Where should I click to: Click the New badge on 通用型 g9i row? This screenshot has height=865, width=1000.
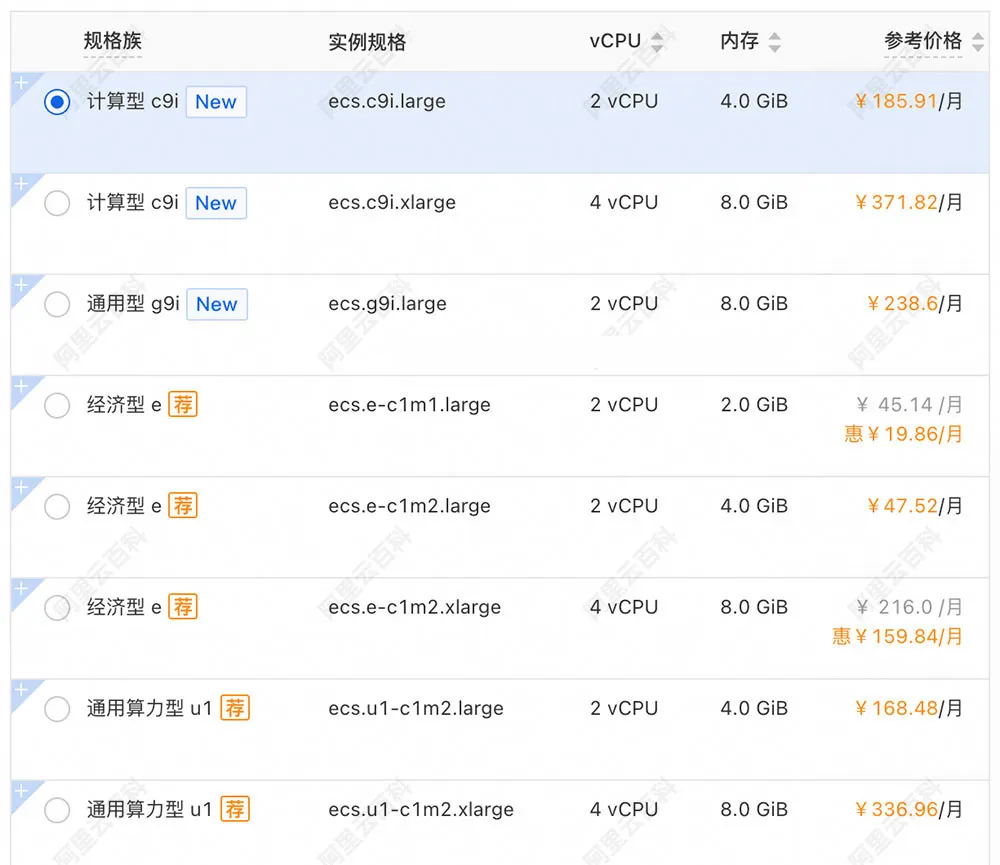tap(217, 304)
